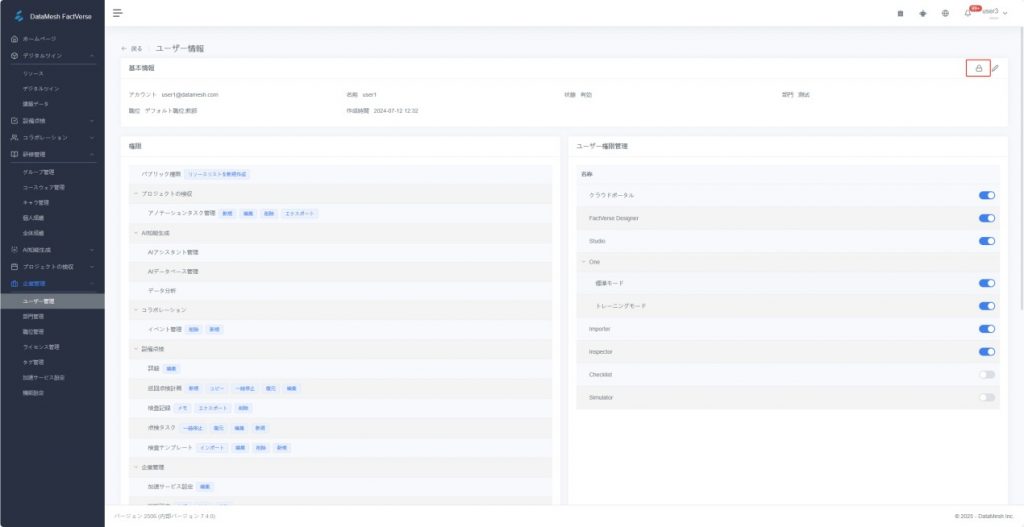
Task: Click the エクスポート tag in アノテーションタスク管理 row
Action: click(299, 213)
